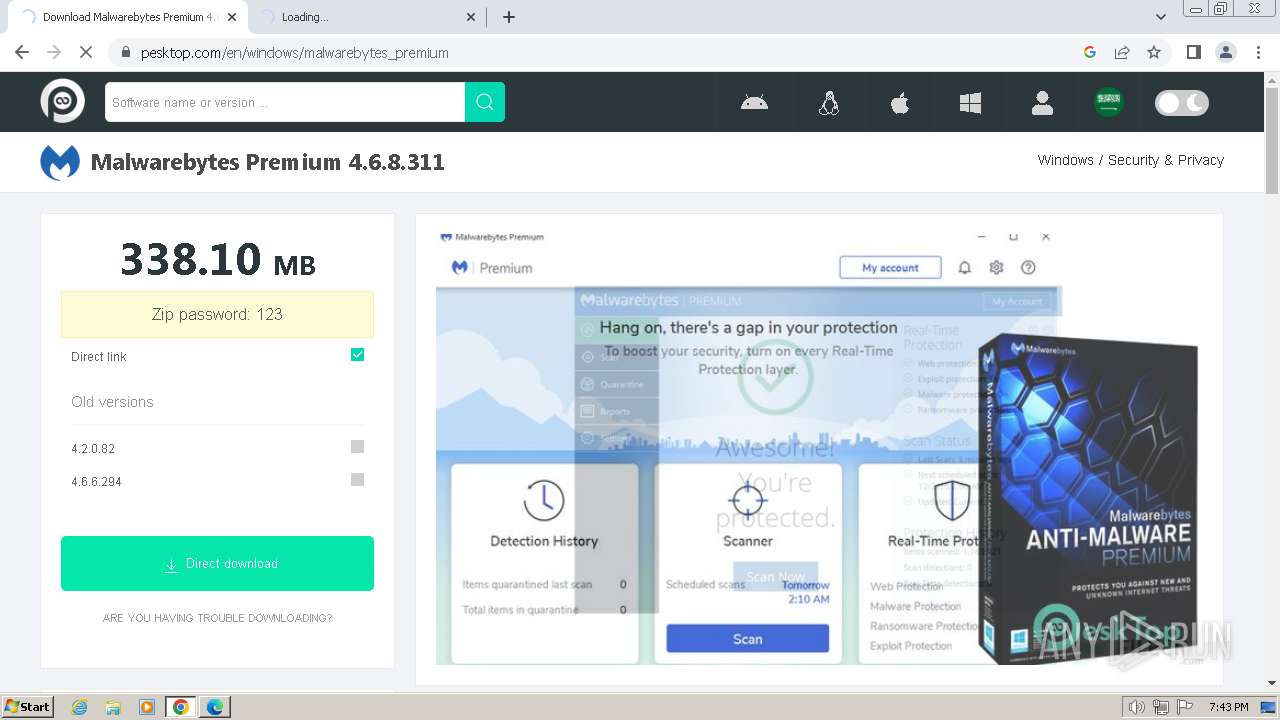Expand the tab search dropdown arrow
This screenshot has width=1280, height=720.
tap(1160, 17)
